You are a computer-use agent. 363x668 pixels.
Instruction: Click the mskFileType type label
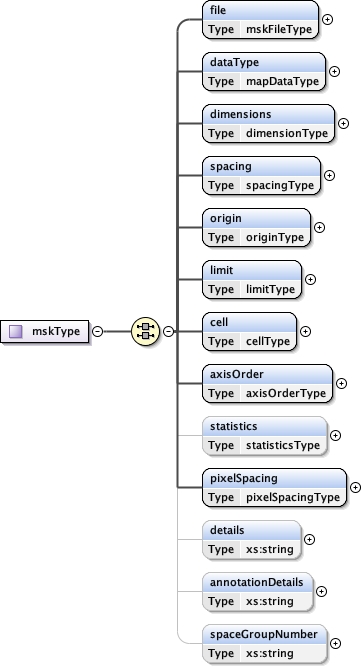coord(279,29)
